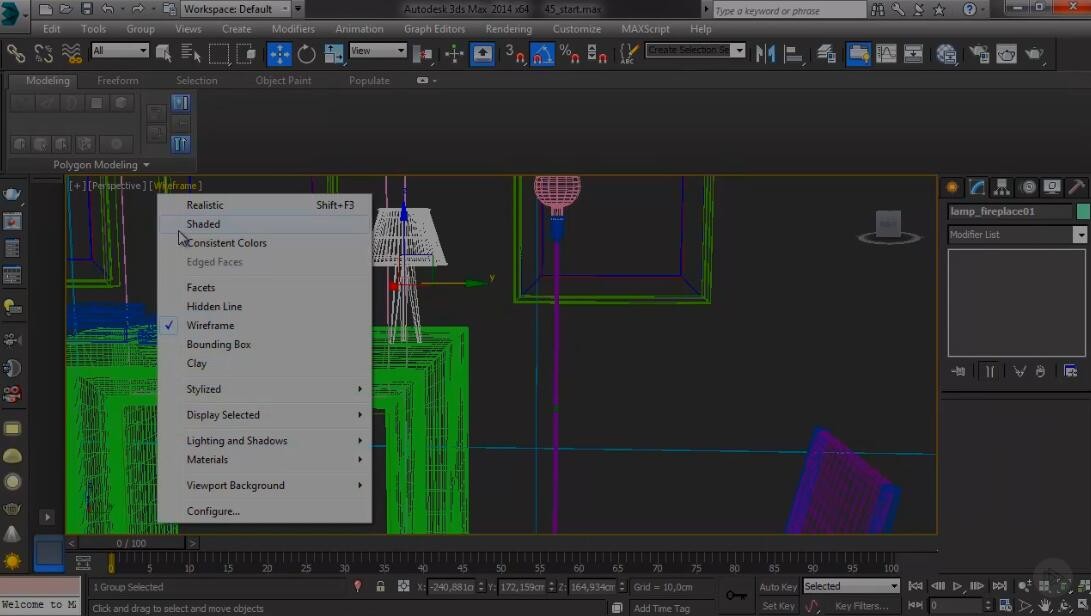The image size is (1091, 616).
Task: Open Select by Name dialog
Action: point(190,53)
